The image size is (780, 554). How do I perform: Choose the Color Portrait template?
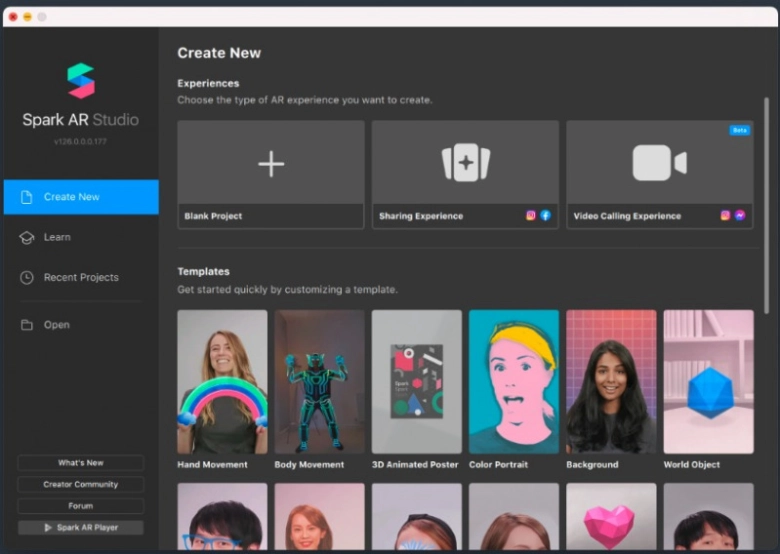click(x=514, y=382)
